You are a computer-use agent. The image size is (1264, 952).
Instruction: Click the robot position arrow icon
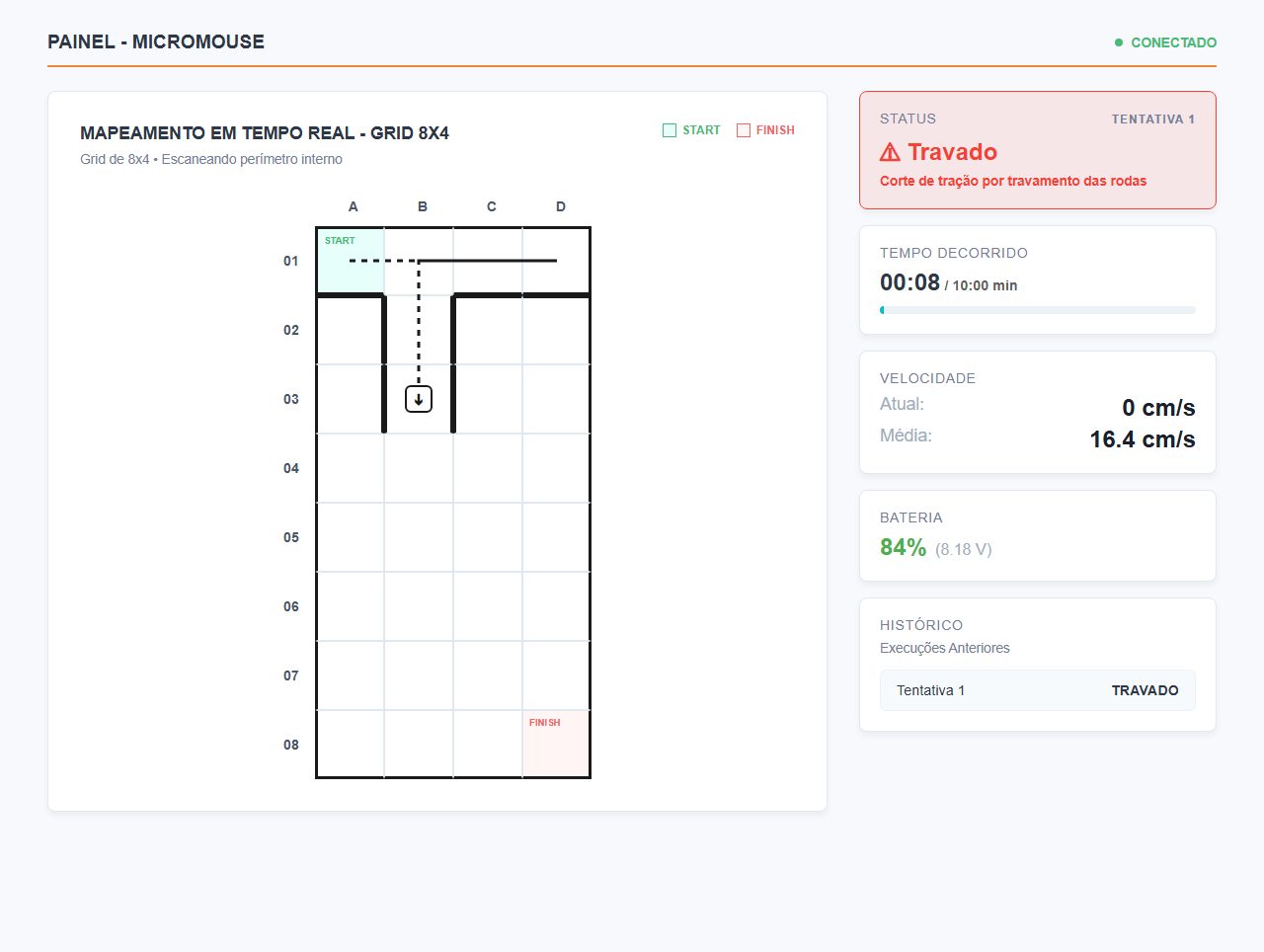pos(419,399)
